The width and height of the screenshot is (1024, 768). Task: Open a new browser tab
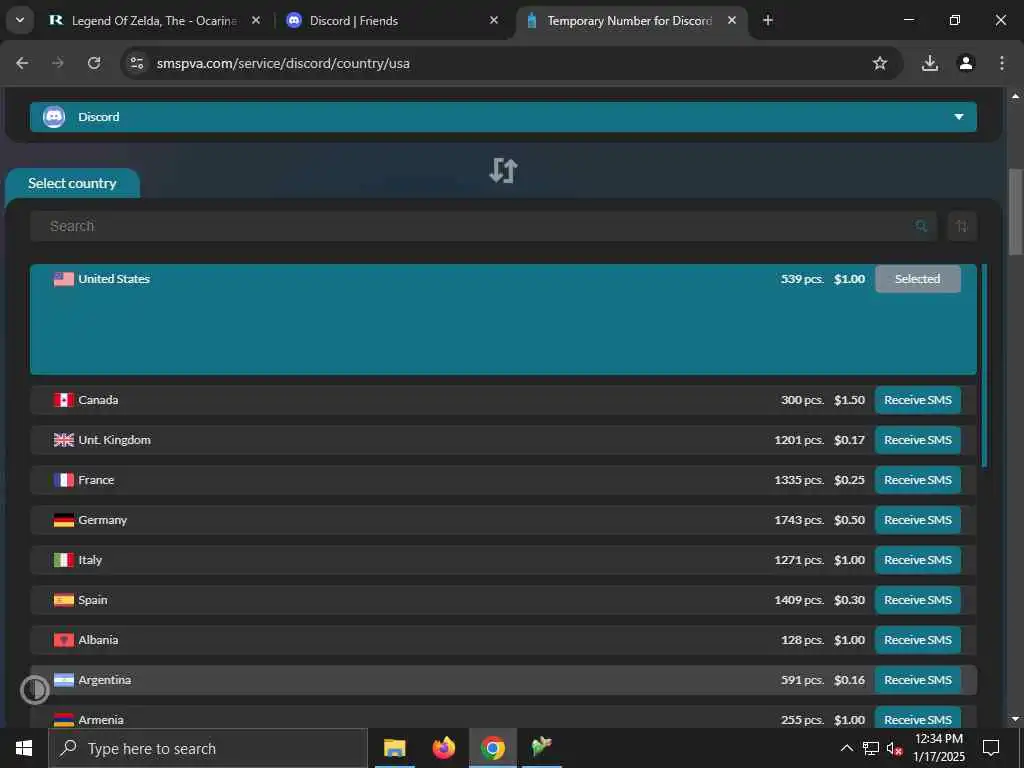pos(768,21)
